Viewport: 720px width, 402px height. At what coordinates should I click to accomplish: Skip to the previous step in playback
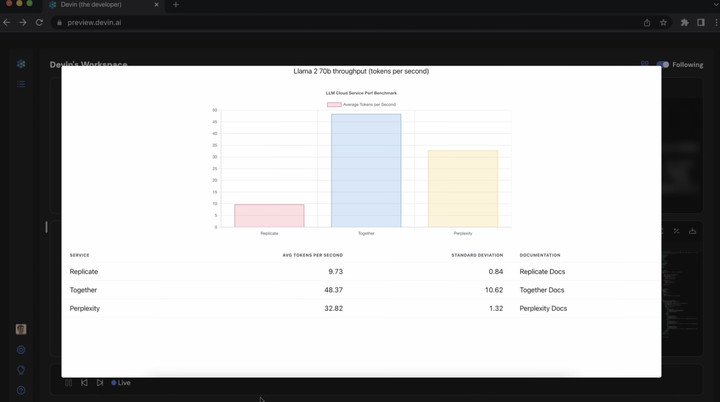(84, 383)
